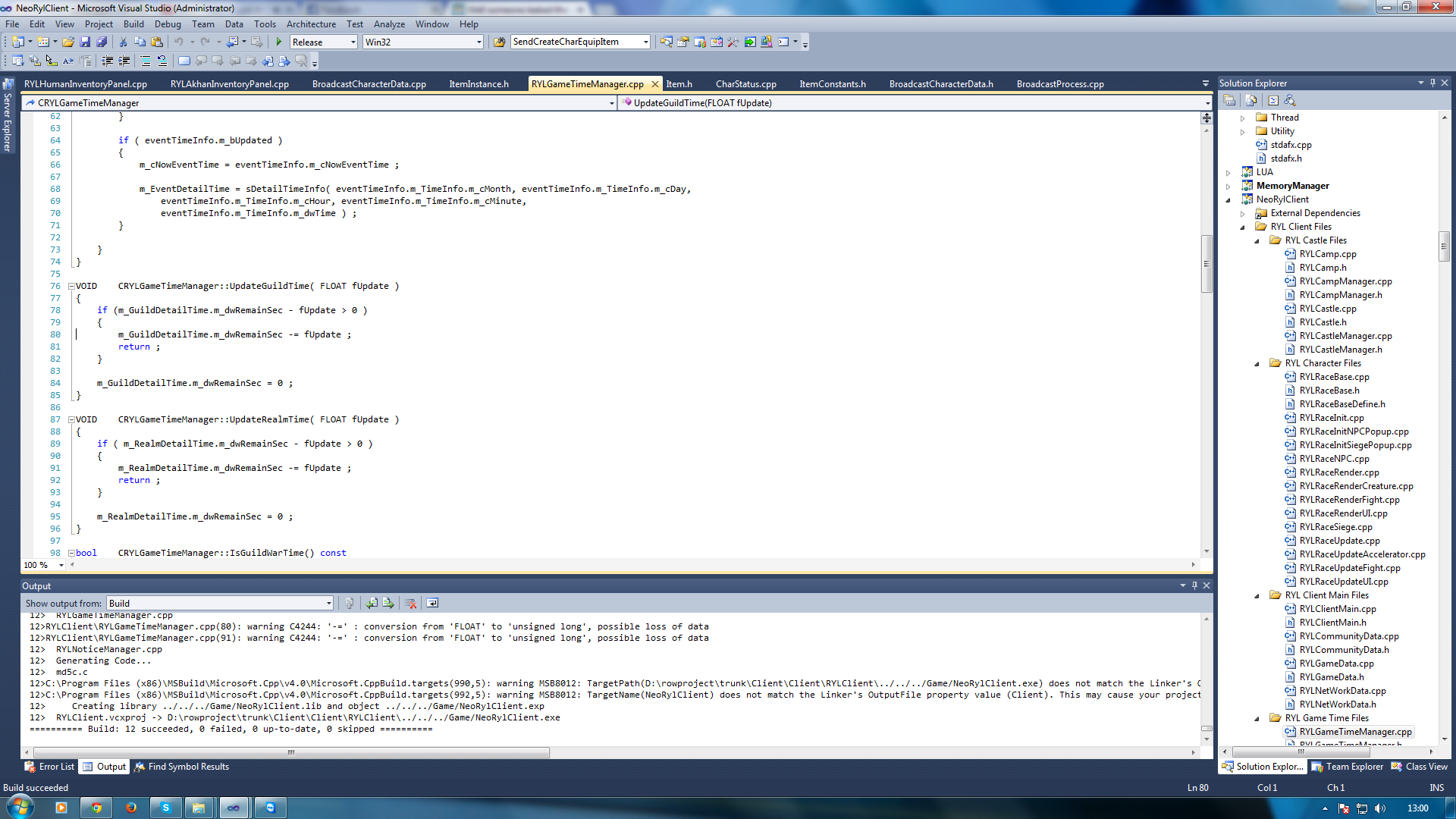Toggle Word Wrap in the Output pane
This screenshot has width=1456, height=819.
[432, 604]
